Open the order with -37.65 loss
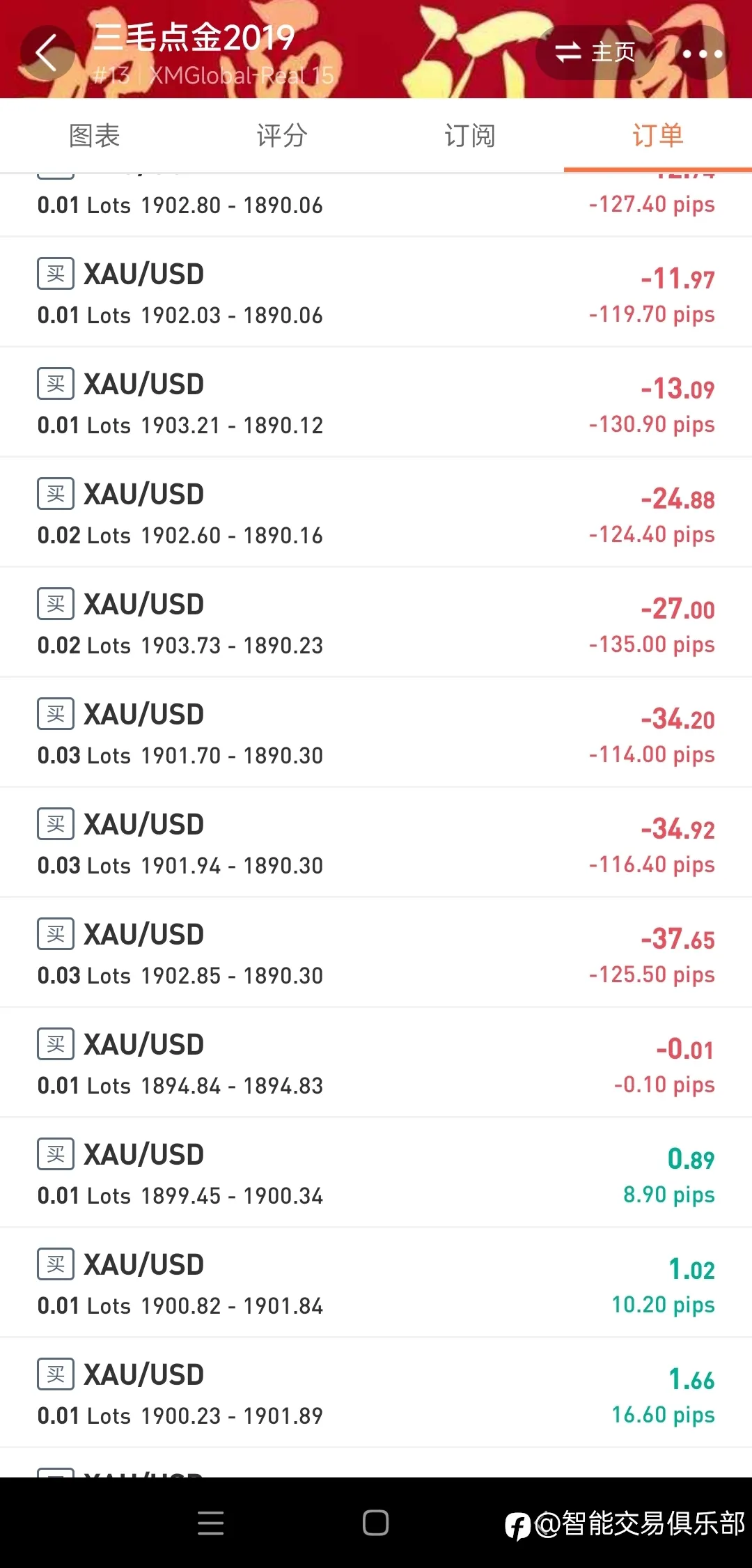Viewport: 752px width, 1568px height. pyautogui.click(x=376, y=952)
